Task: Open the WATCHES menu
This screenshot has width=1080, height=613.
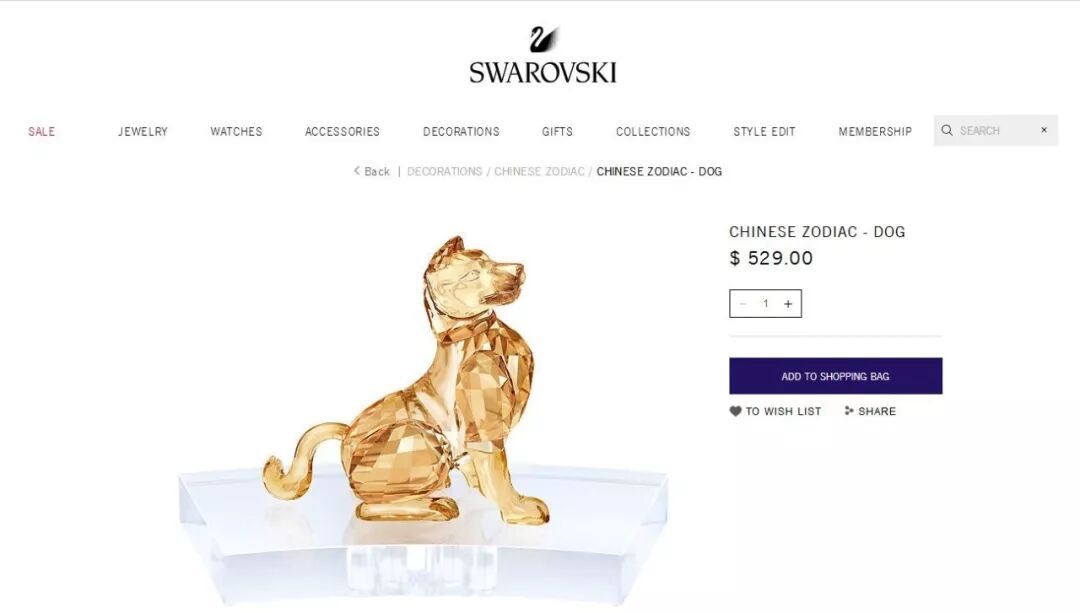Action: click(236, 132)
